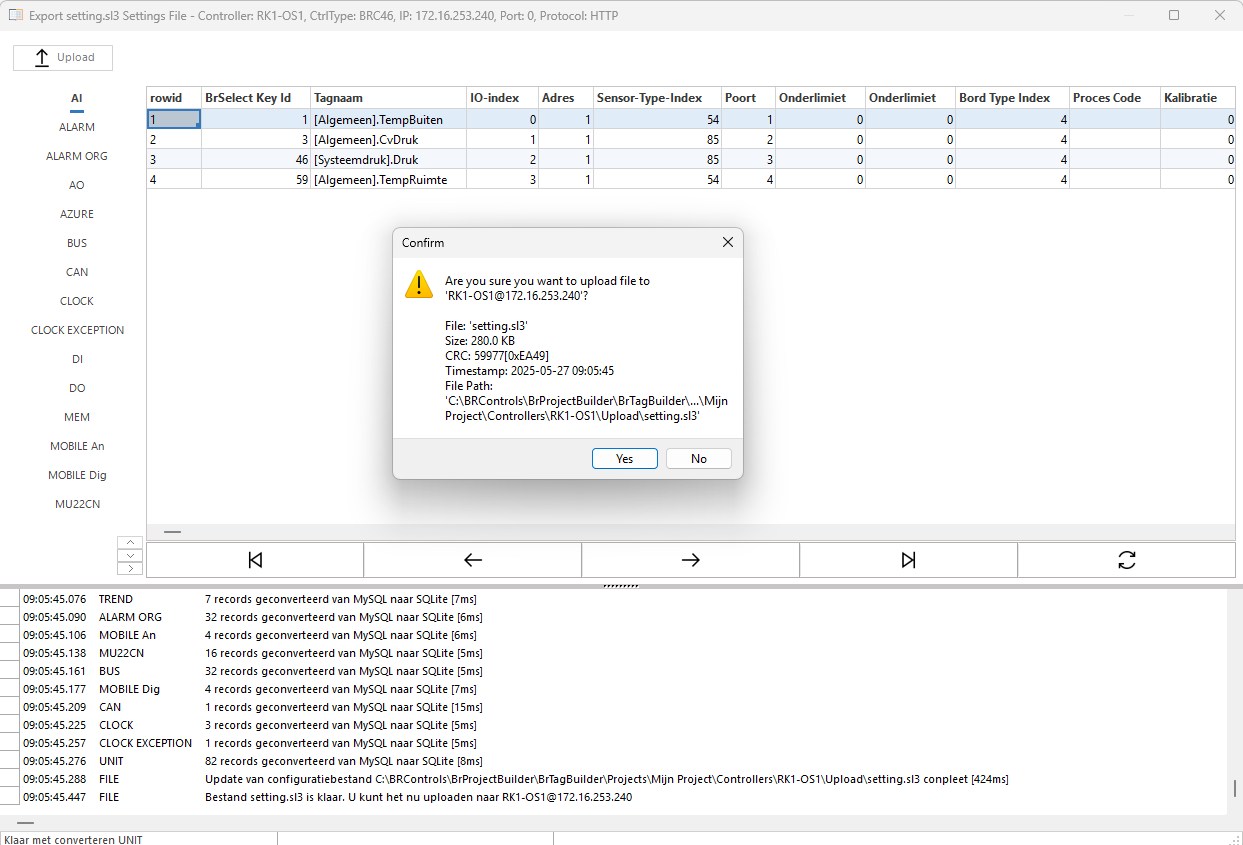Click the Upload button with arrow icon

pos(63,58)
